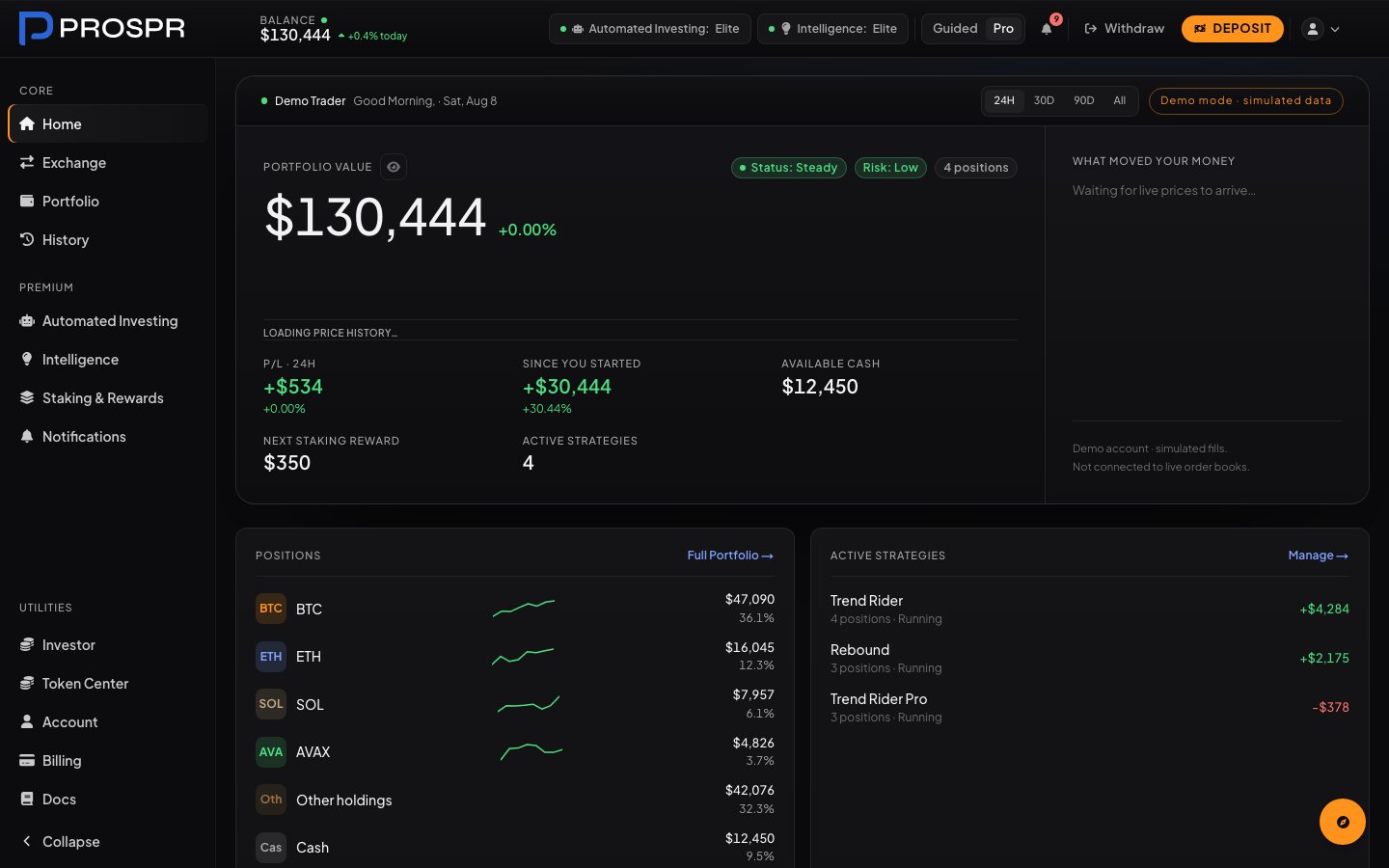Click the Withdraw button
The height and width of the screenshot is (868, 1389).
[1125, 29]
